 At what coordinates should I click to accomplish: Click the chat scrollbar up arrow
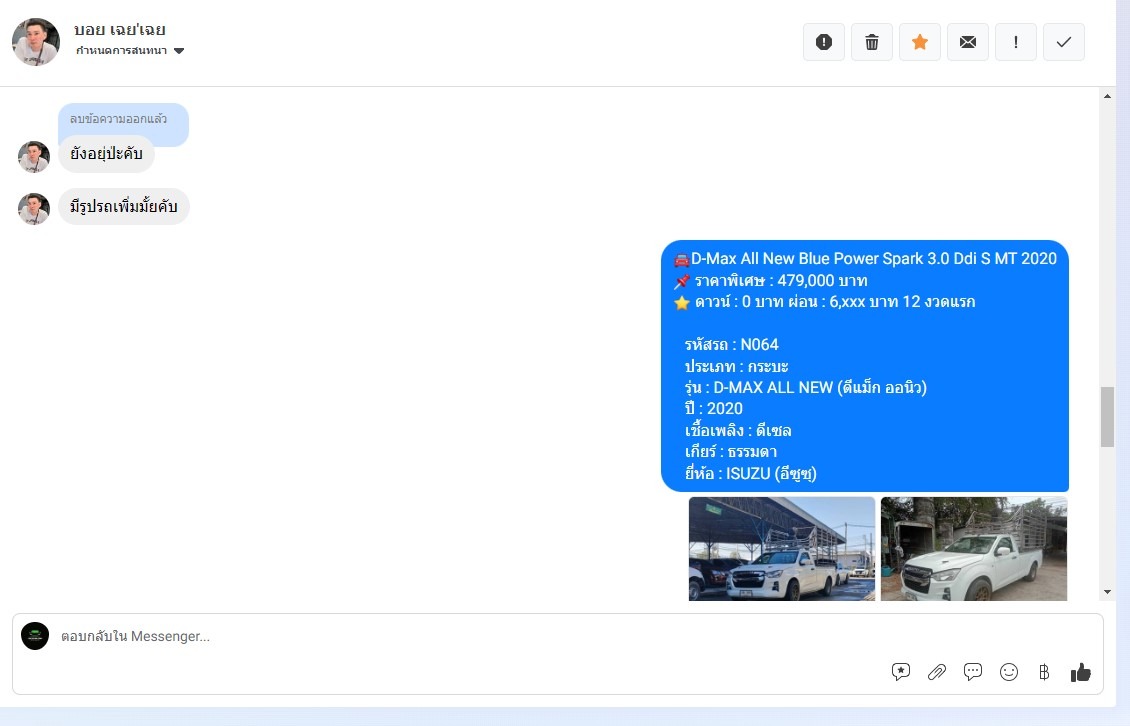coord(1108,96)
